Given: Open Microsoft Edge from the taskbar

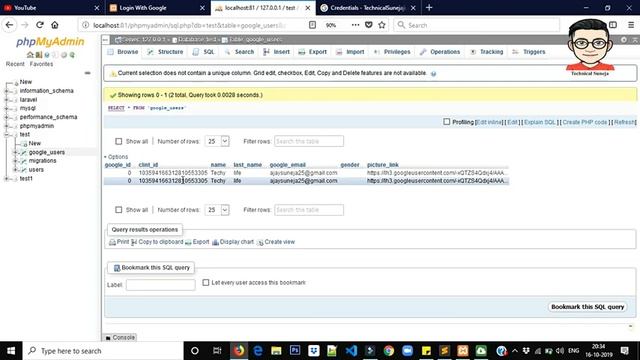Looking at the screenshot, I should pyautogui.click(x=258, y=351).
